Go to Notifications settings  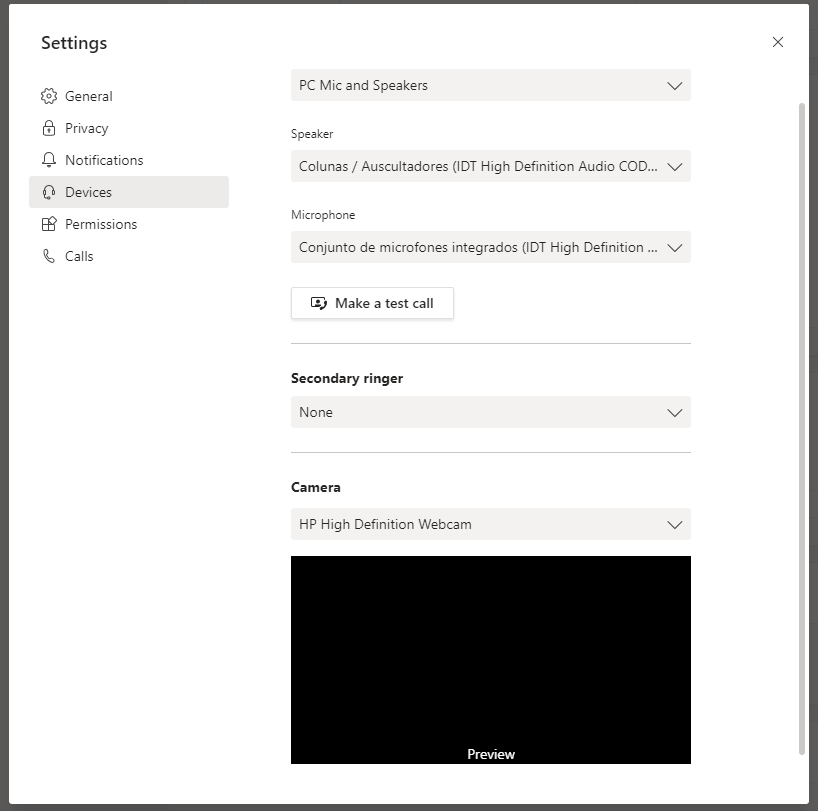(129, 160)
